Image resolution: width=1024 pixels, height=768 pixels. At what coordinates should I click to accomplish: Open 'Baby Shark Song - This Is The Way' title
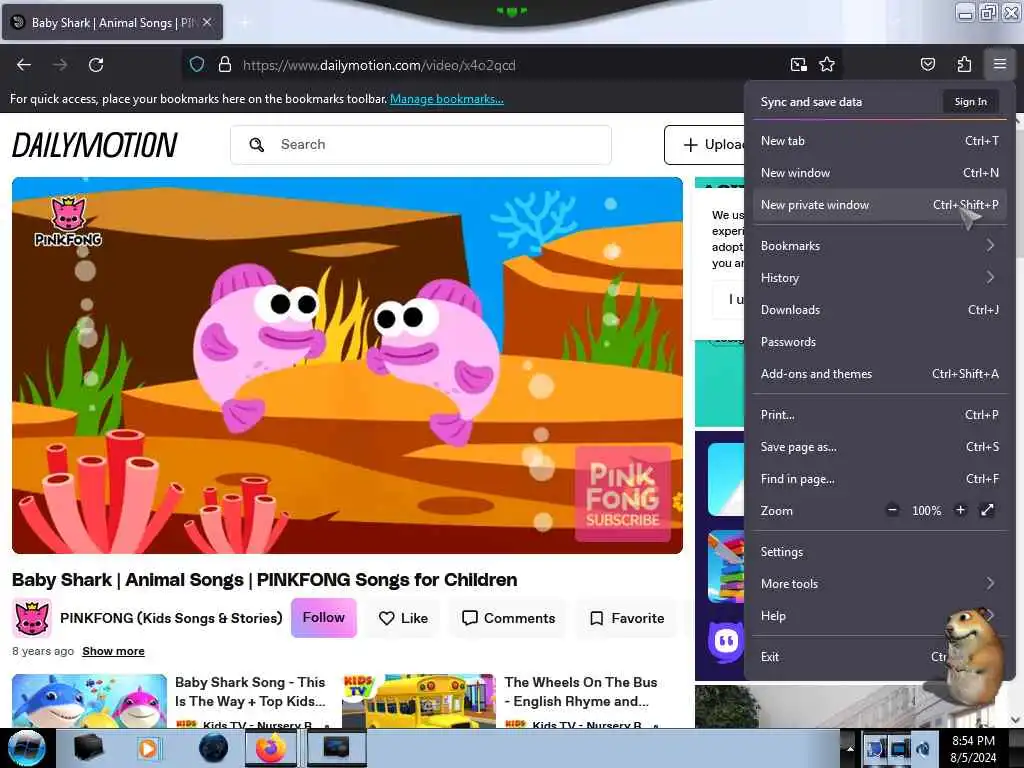pyautogui.click(x=250, y=692)
